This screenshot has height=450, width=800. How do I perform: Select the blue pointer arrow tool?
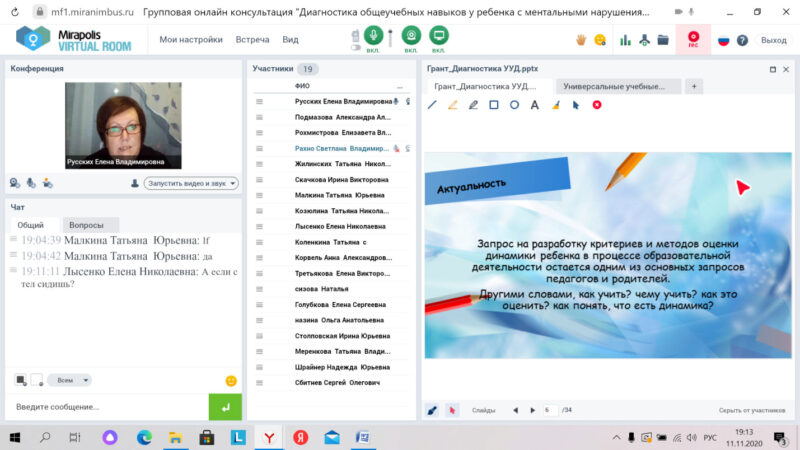point(576,105)
